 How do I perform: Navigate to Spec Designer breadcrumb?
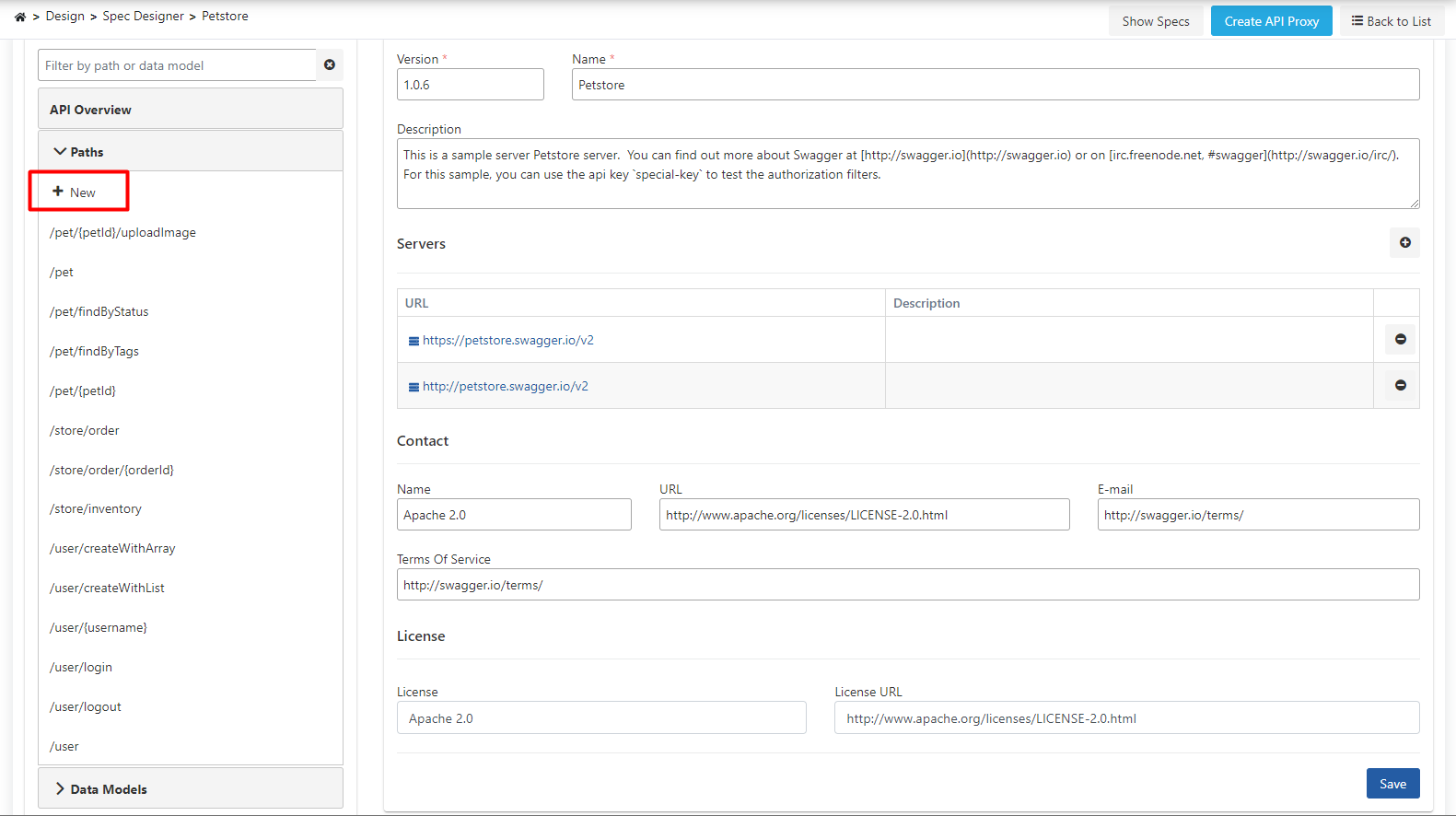click(x=143, y=17)
